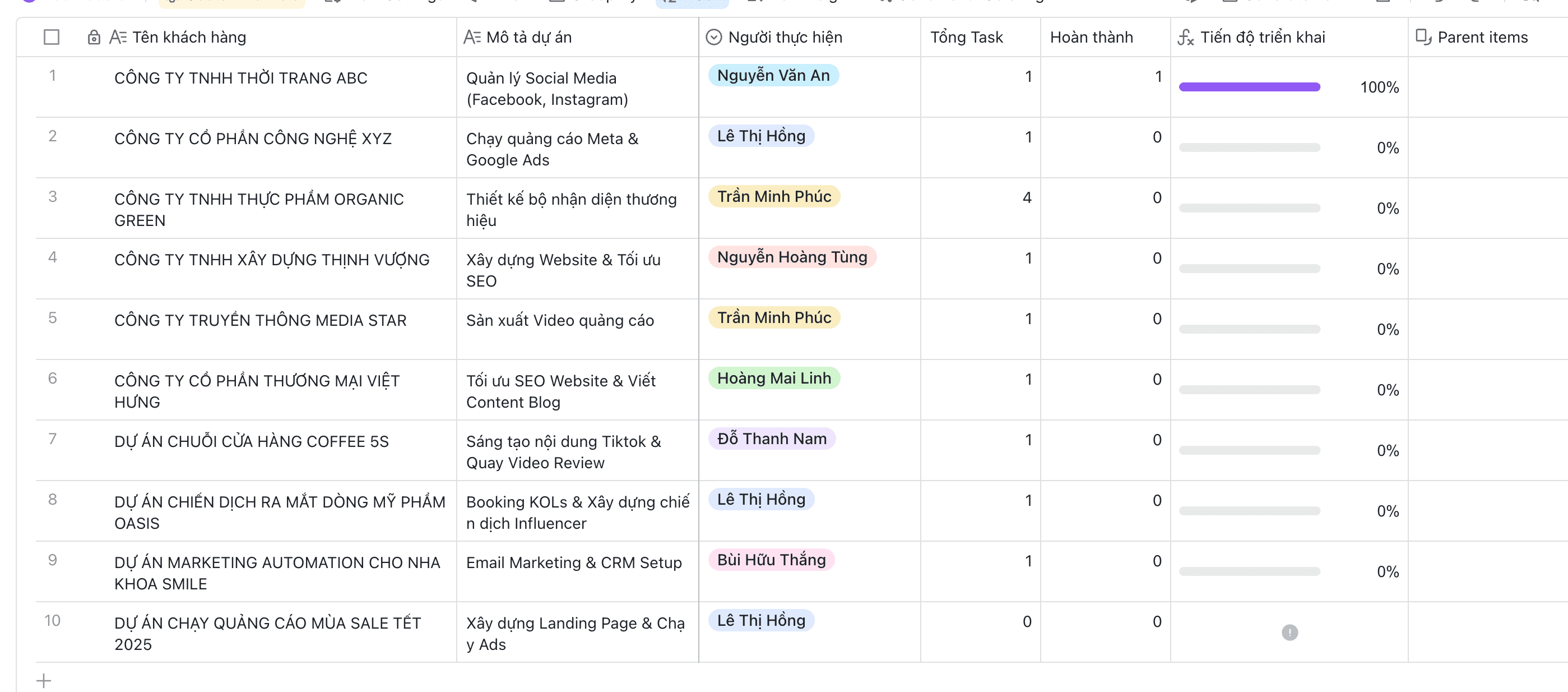Image resolution: width=1568 pixels, height=692 pixels.
Task: Click the lock icon beside Tên khách hàng
Action: click(x=94, y=38)
